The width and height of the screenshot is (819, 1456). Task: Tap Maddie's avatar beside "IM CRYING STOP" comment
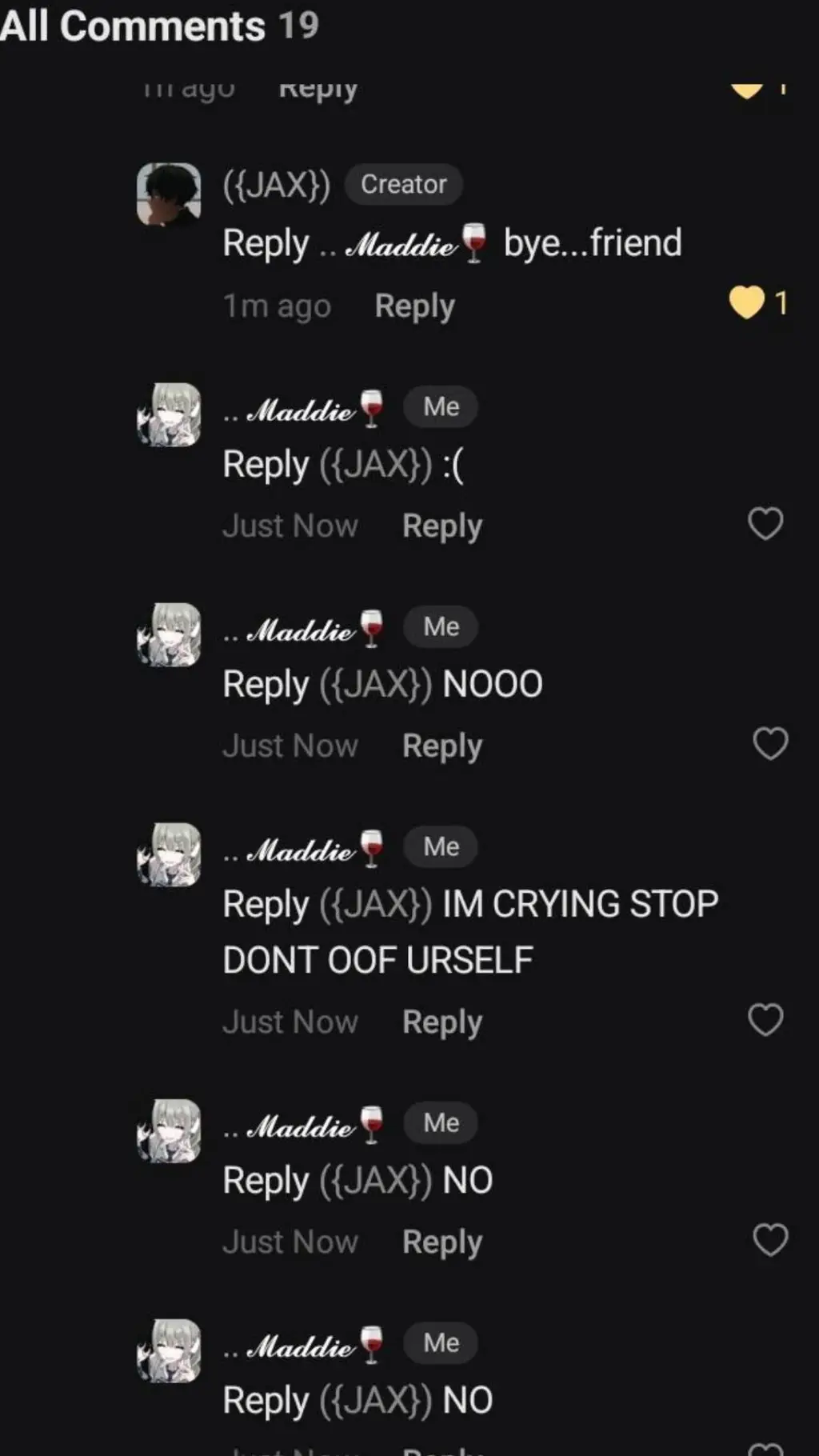[169, 854]
